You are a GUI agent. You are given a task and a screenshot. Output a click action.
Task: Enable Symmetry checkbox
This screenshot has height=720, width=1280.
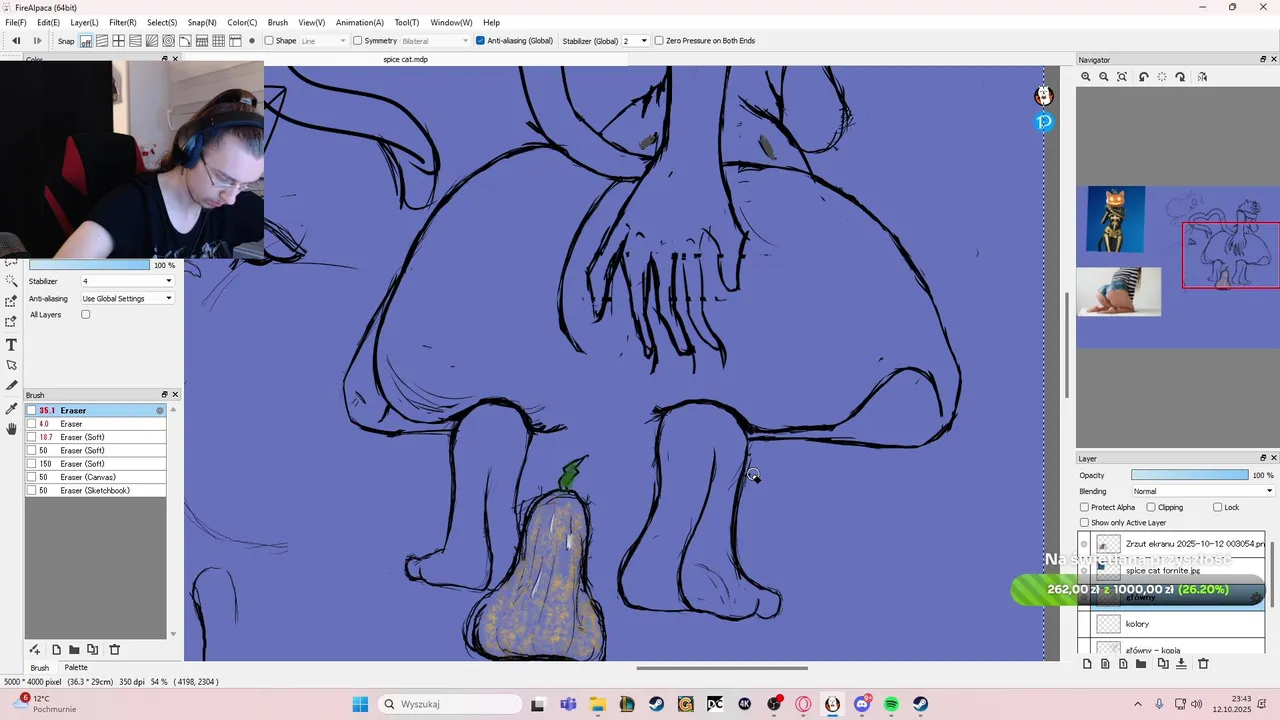(358, 41)
